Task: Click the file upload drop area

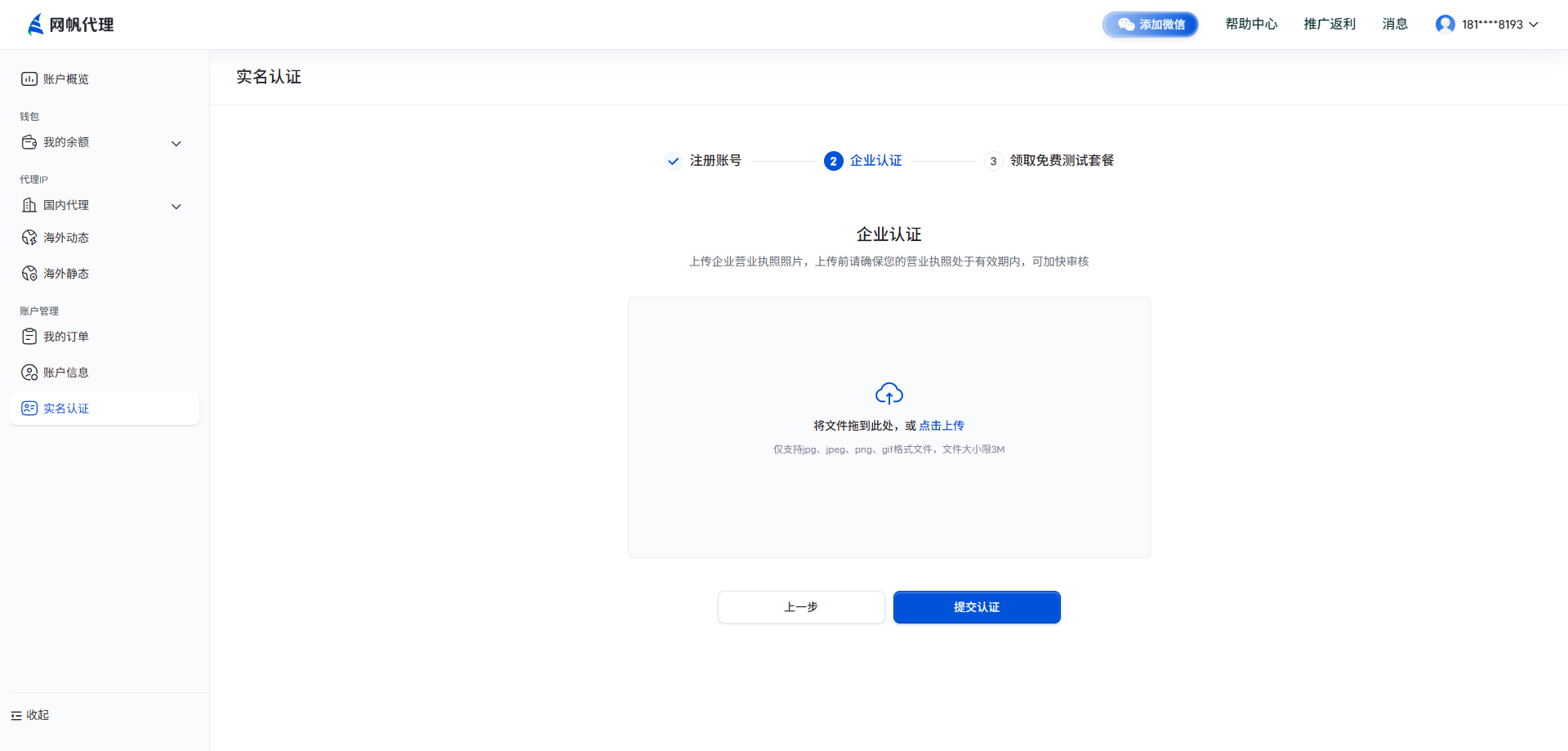Action: [x=889, y=427]
